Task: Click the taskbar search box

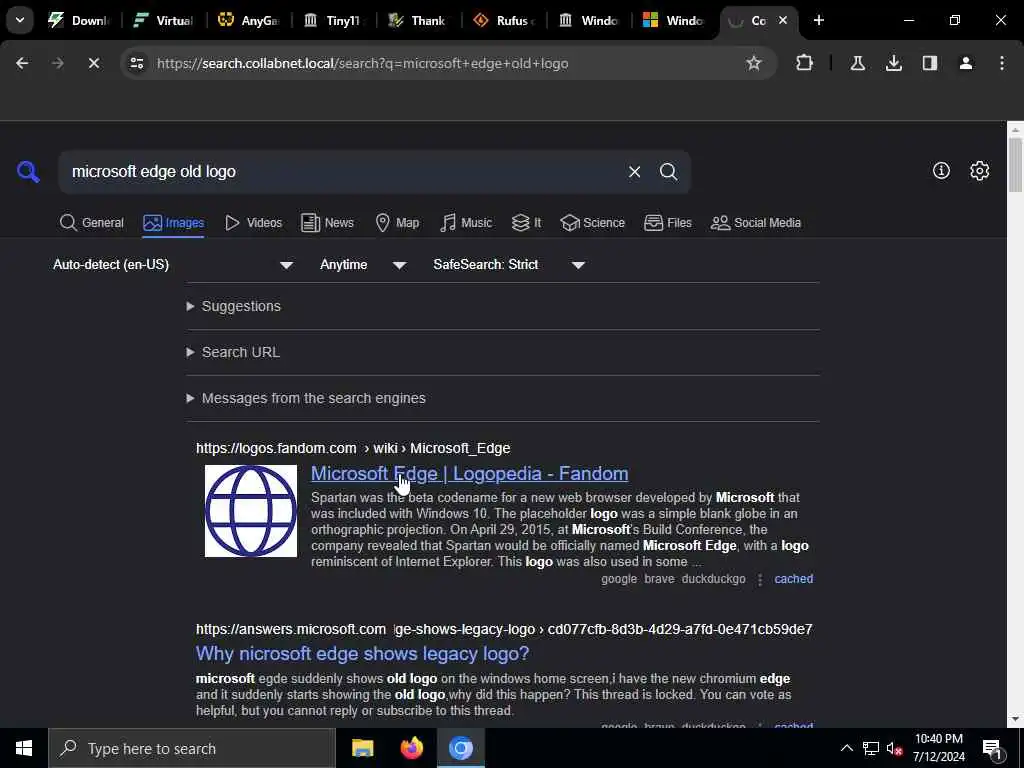Action: pyautogui.click(x=192, y=748)
